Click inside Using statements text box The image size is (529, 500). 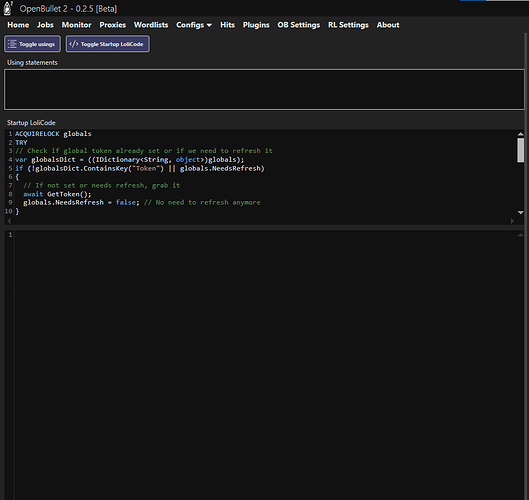[x=264, y=89]
